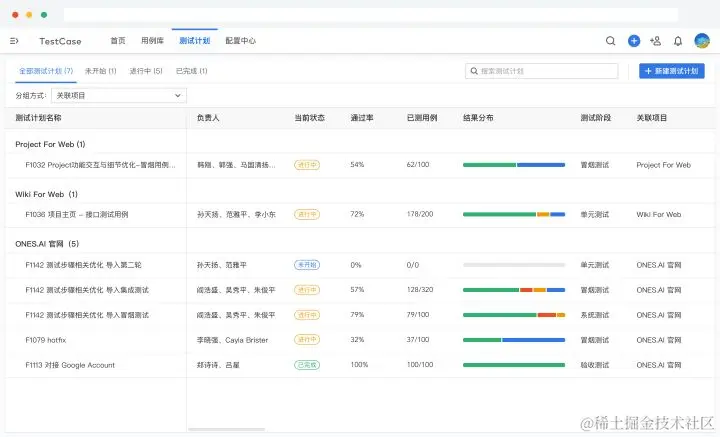Image resolution: width=720 pixels, height=437 pixels.
Task: Click the 关联项目 column header
Action: (x=652, y=118)
